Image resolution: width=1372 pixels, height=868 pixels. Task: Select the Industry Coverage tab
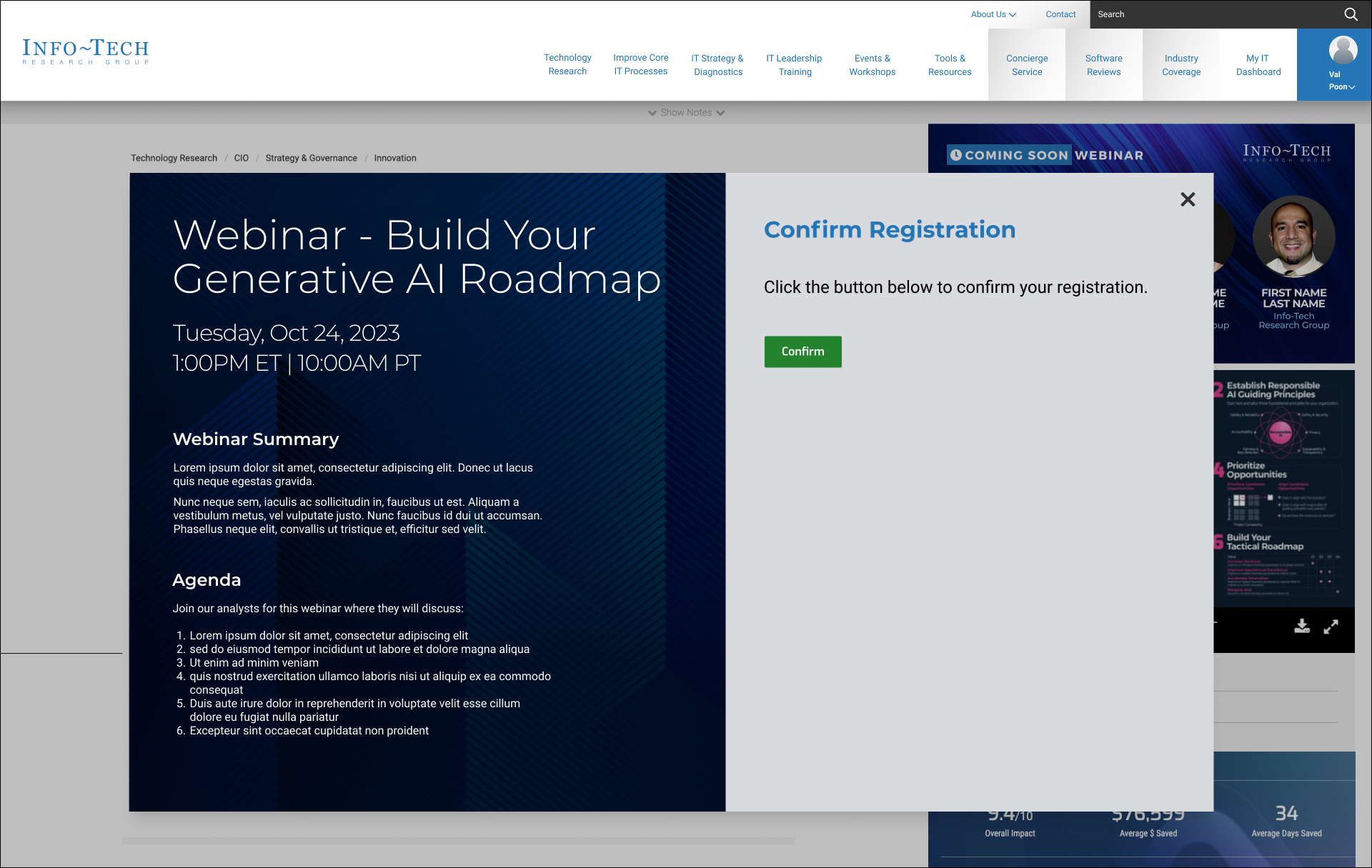tap(1181, 64)
